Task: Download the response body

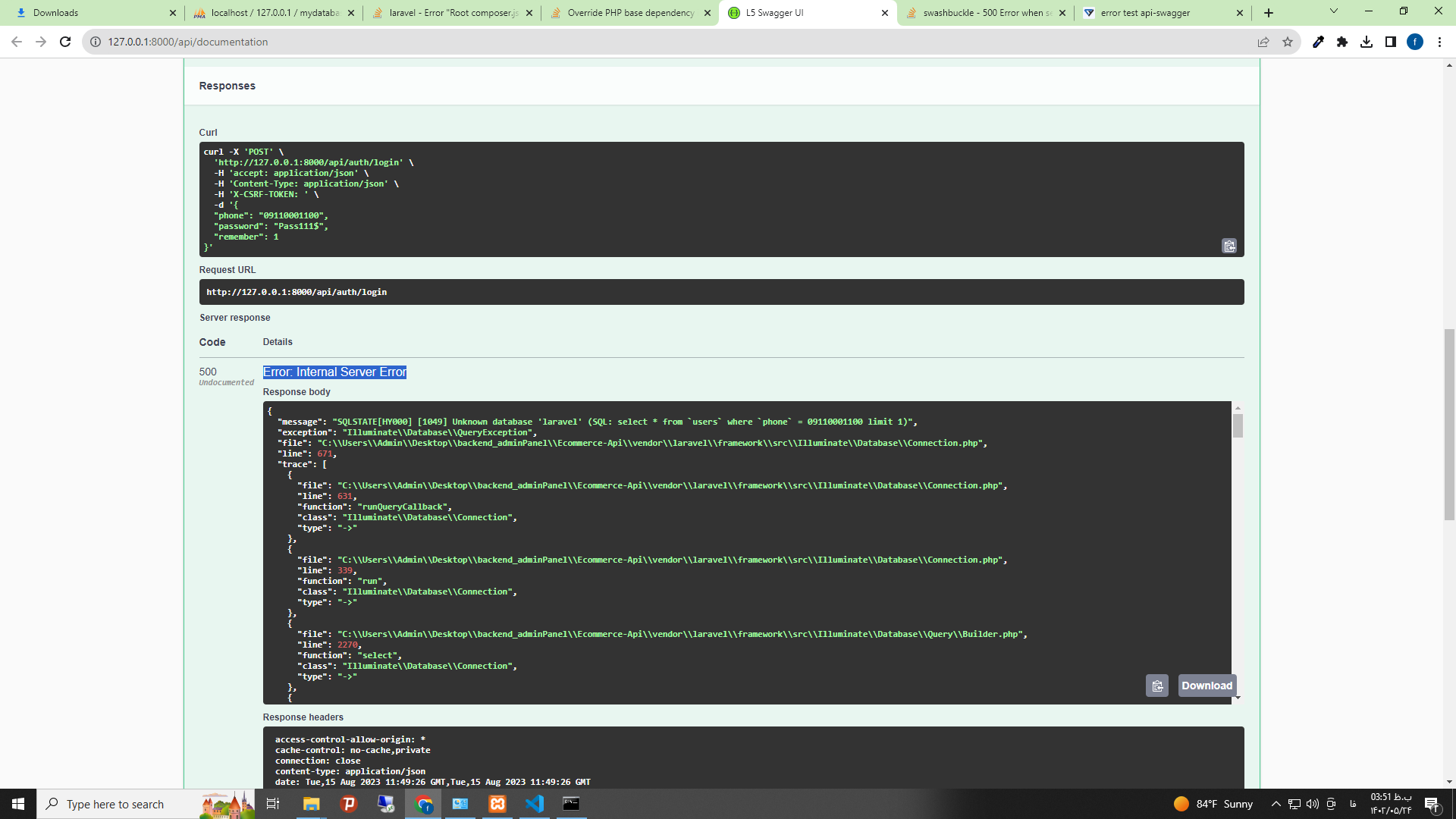Action: [x=1207, y=686]
